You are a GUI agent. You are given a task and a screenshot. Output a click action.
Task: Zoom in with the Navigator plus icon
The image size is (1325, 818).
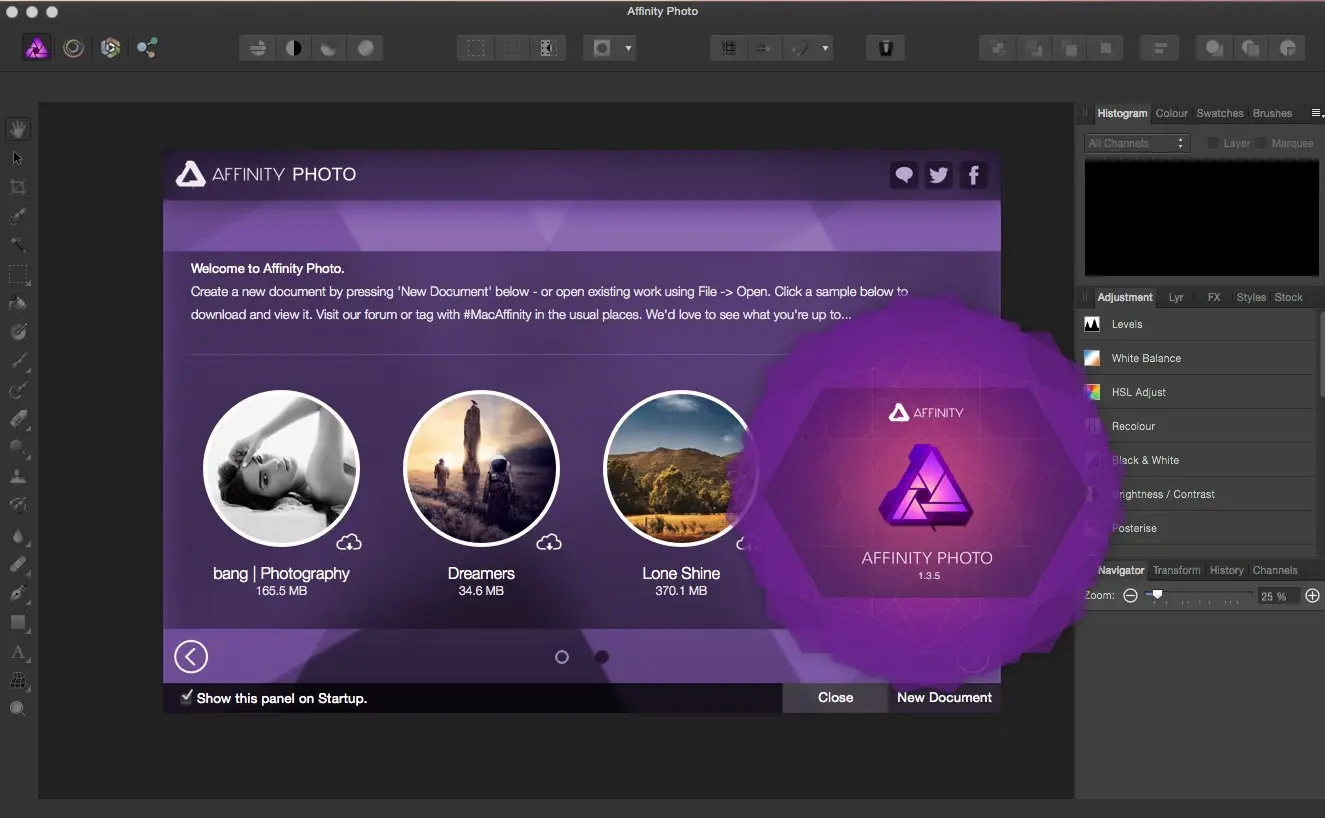(1313, 596)
